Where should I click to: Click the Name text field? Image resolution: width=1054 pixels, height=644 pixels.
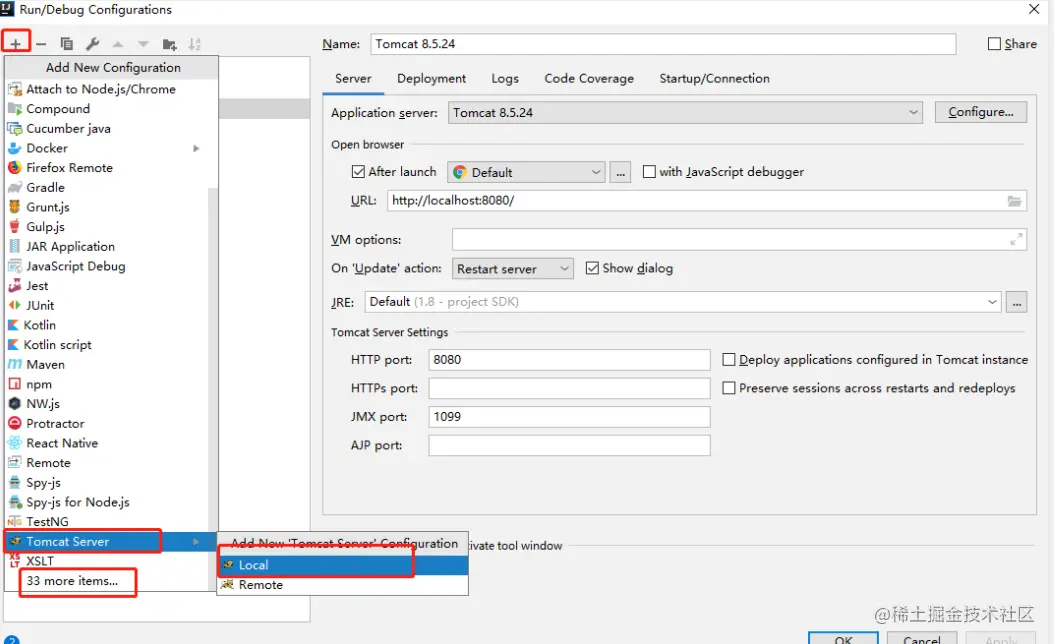pos(663,44)
